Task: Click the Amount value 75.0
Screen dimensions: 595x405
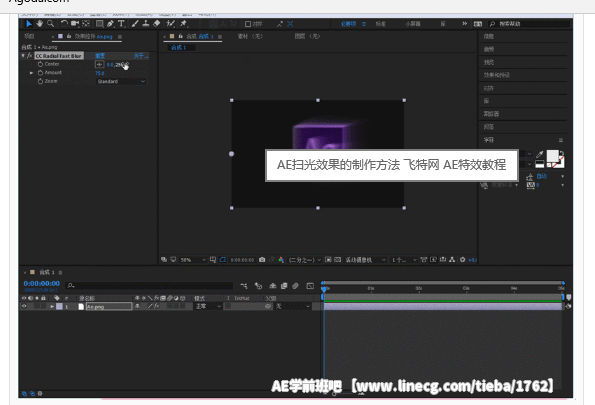Action: tap(100, 73)
